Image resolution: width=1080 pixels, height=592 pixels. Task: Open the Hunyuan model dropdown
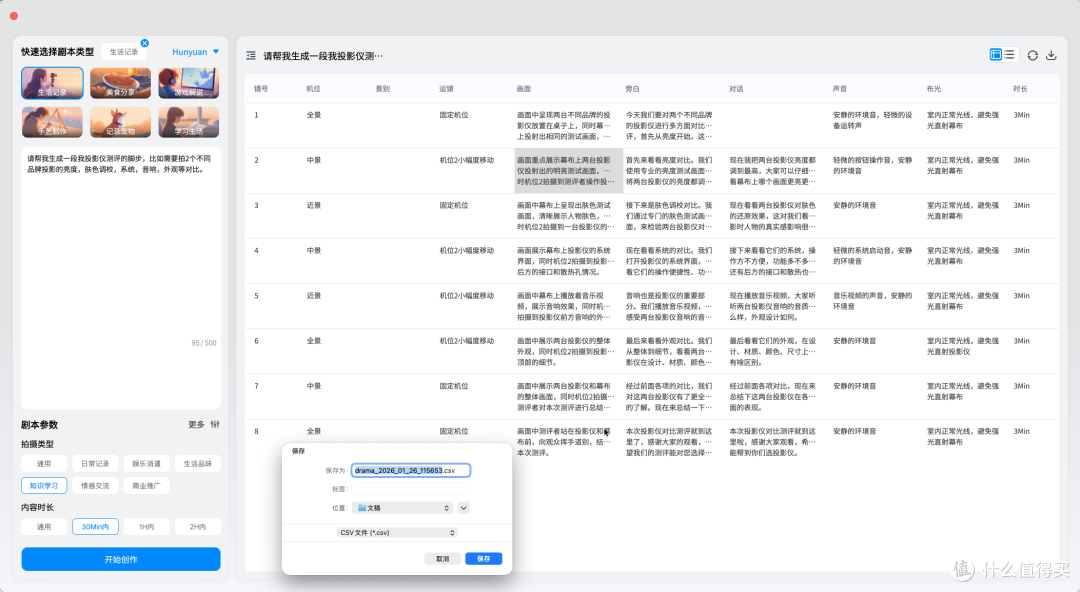tap(196, 52)
